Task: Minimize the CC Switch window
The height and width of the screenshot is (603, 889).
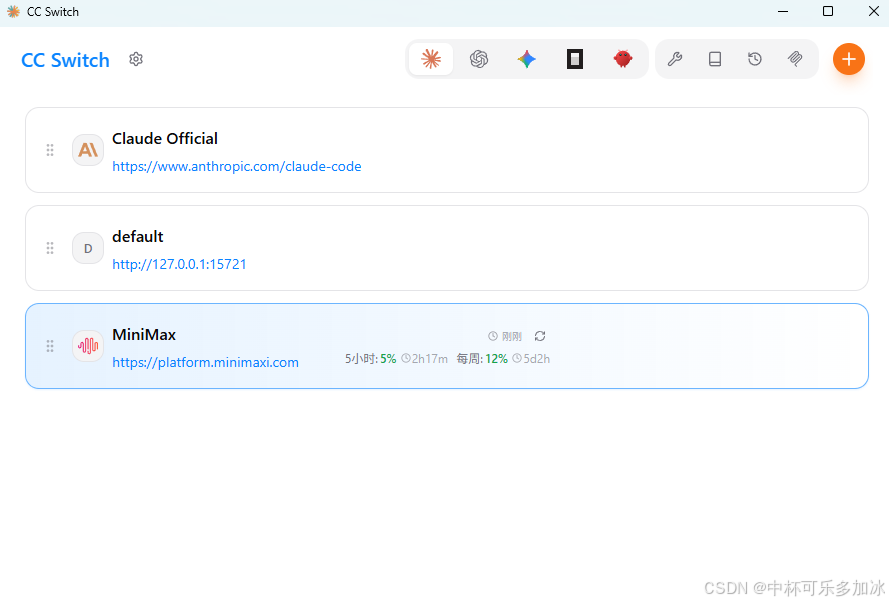Action: pyautogui.click(x=783, y=11)
